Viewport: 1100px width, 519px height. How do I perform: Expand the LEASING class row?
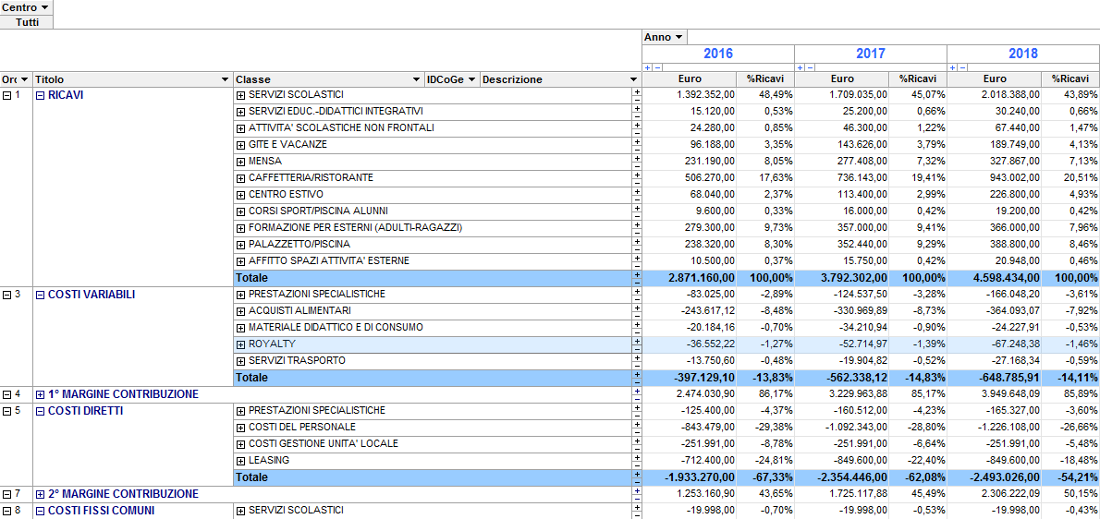pos(241,461)
